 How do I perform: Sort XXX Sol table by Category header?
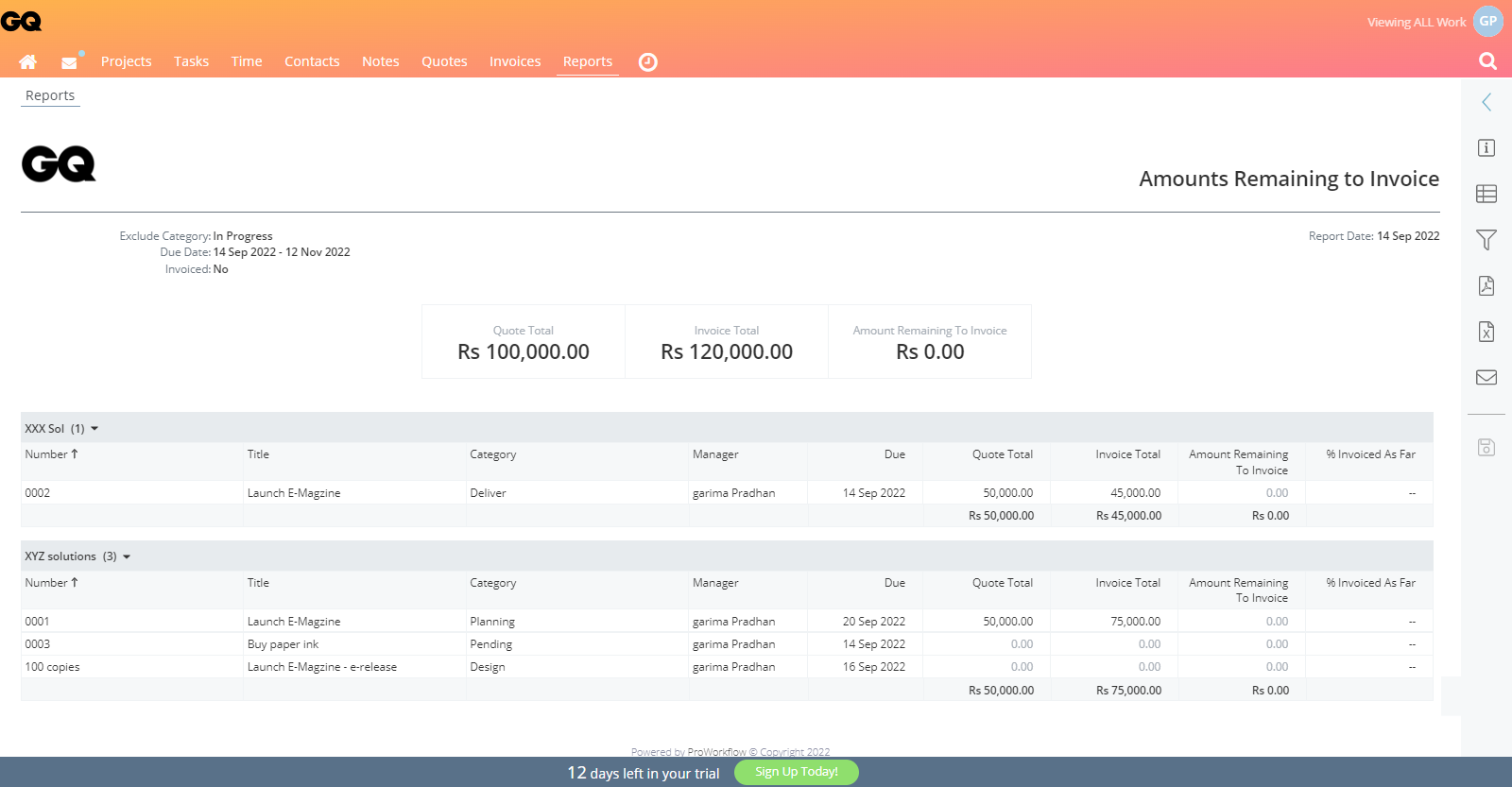pyautogui.click(x=493, y=454)
